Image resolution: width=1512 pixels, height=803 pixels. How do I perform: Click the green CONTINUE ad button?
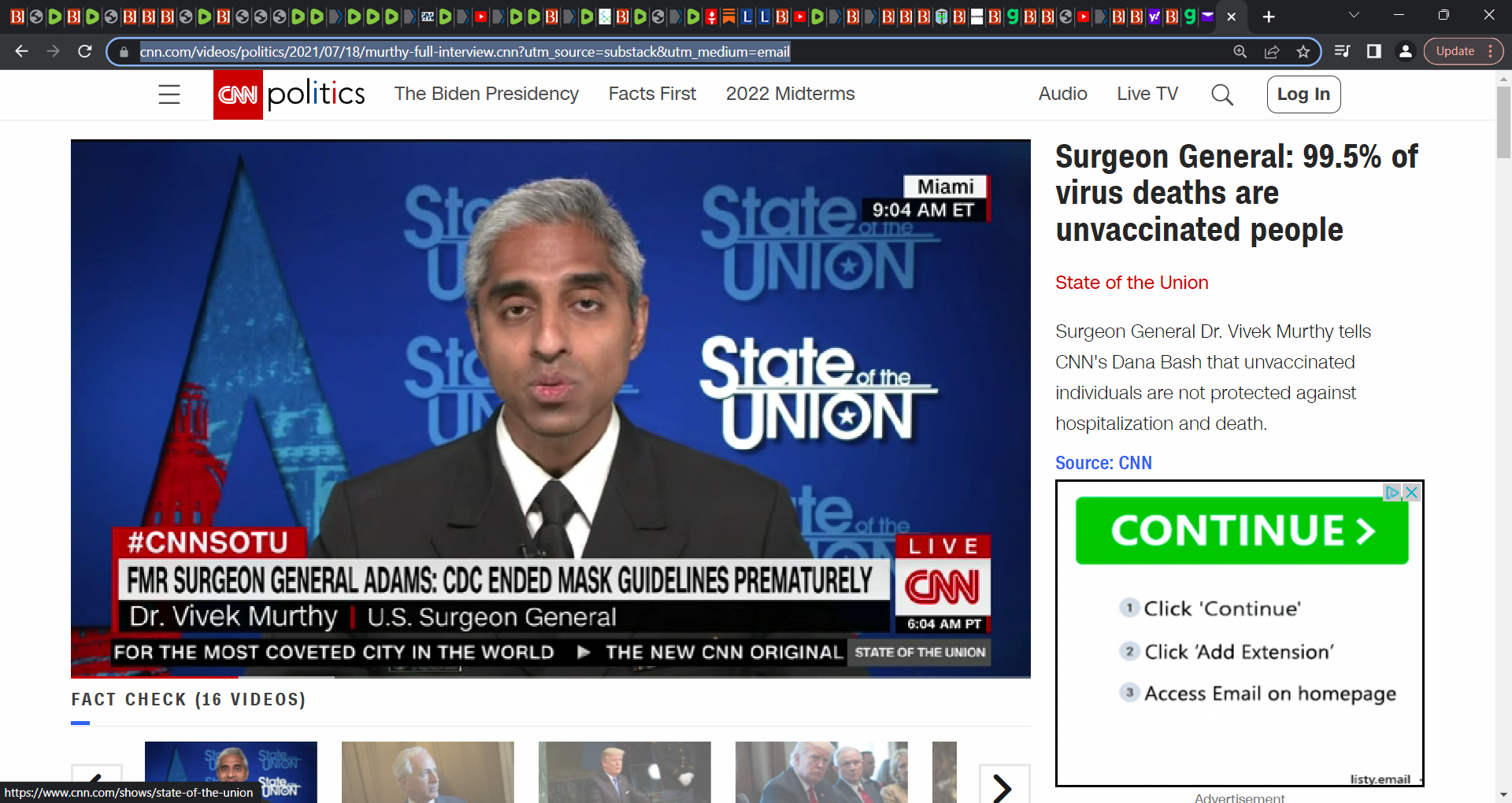click(x=1242, y=530)
